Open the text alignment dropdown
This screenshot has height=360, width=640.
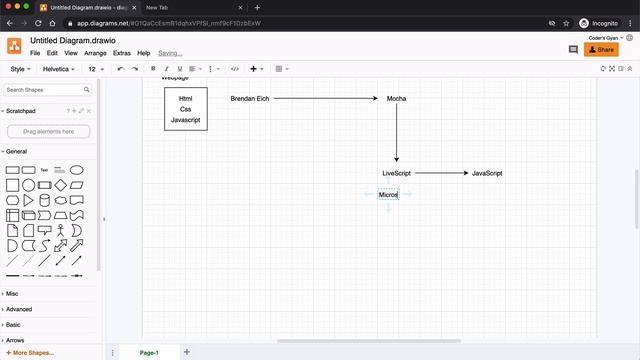click(196, 69)
